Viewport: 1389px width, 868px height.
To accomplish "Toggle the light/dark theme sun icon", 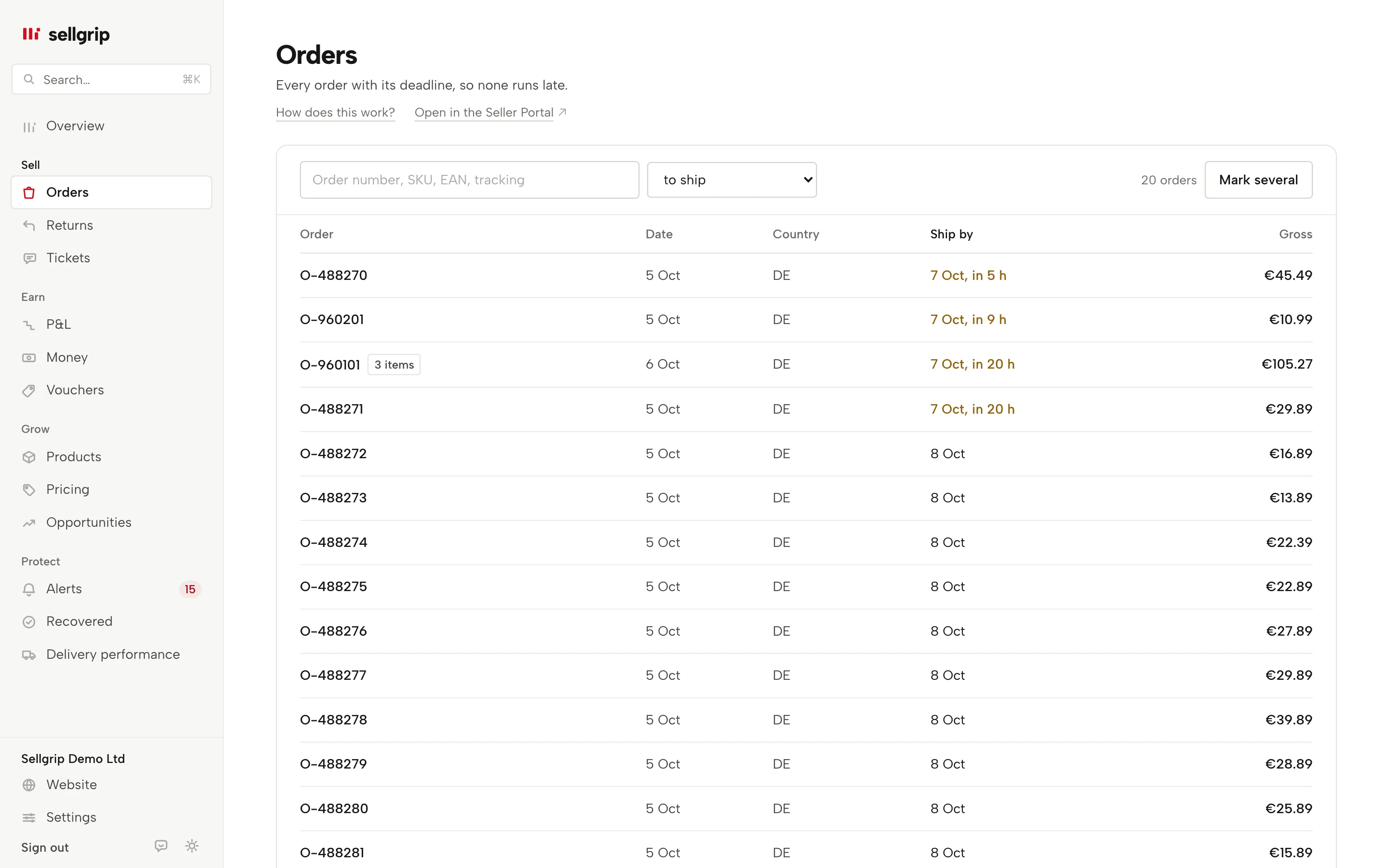I will [192, 846].
